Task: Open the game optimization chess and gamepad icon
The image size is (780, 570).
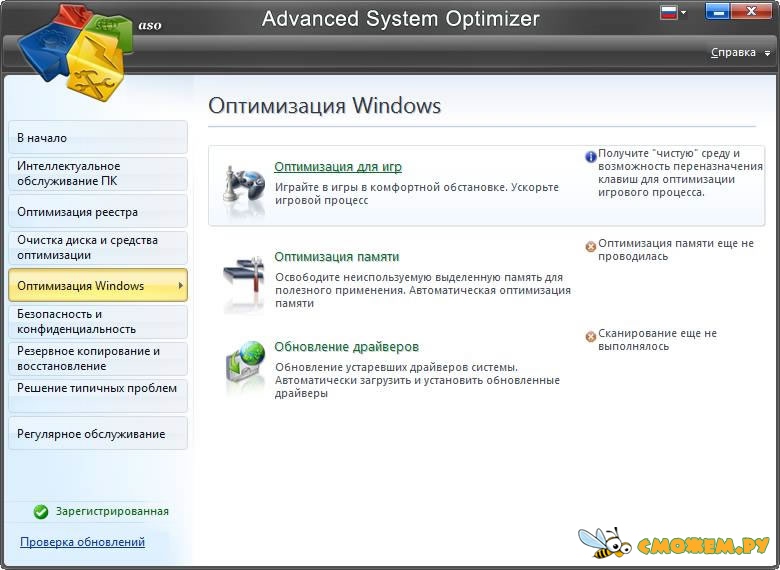Action: 243,187
